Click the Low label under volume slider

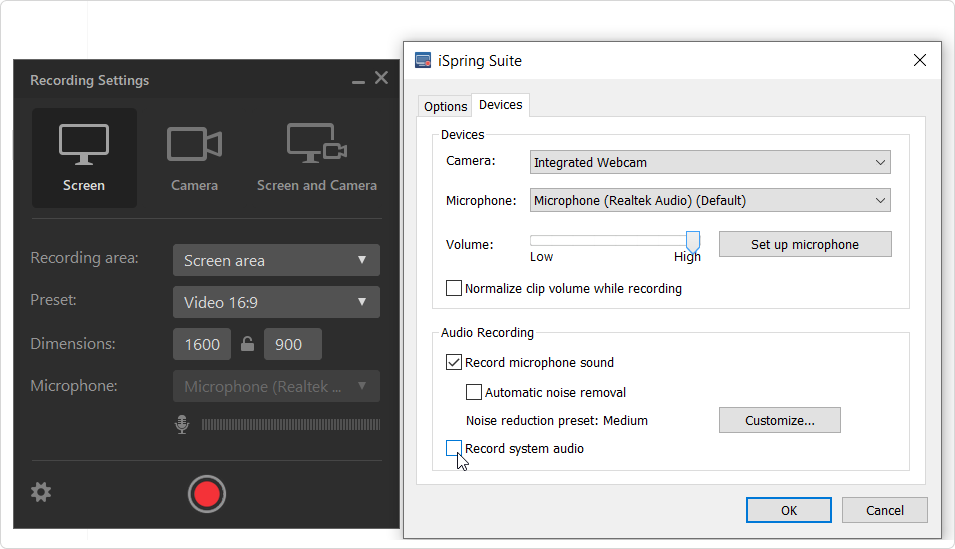click(541, 257)
